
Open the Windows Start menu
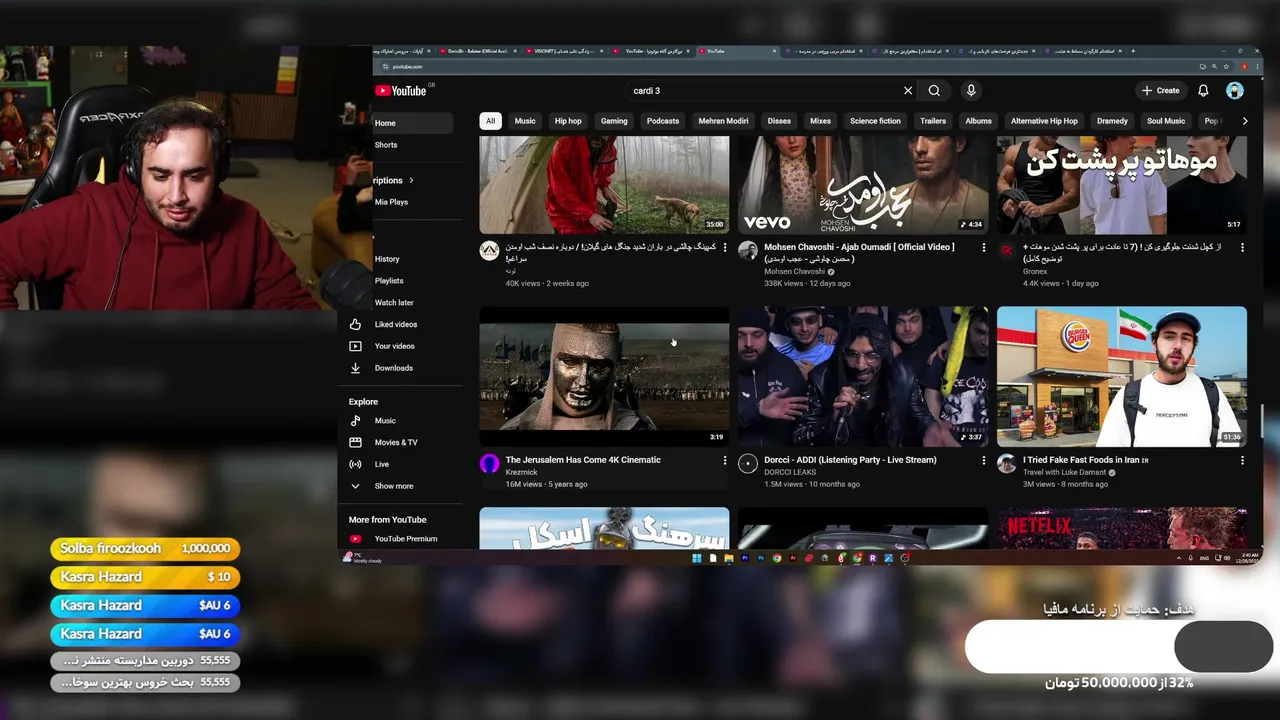[696, 558]
